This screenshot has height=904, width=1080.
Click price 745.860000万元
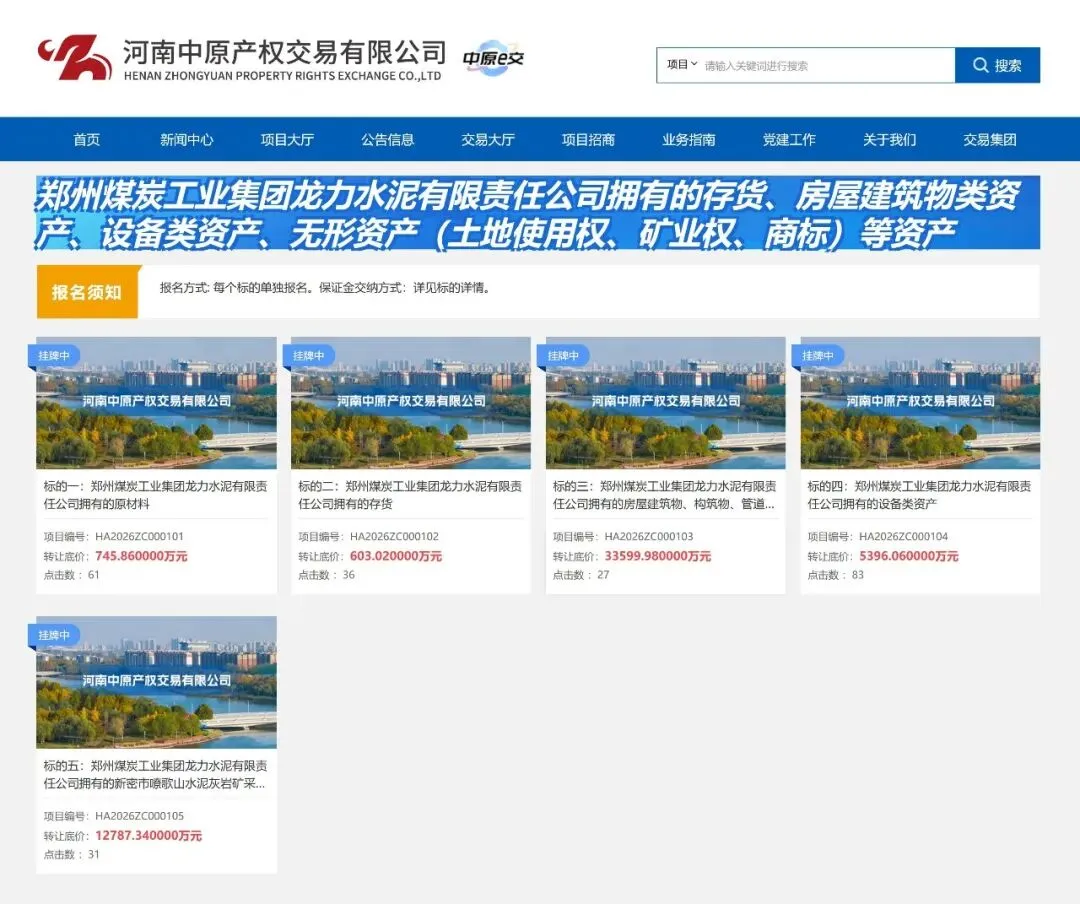coord(141,556)
